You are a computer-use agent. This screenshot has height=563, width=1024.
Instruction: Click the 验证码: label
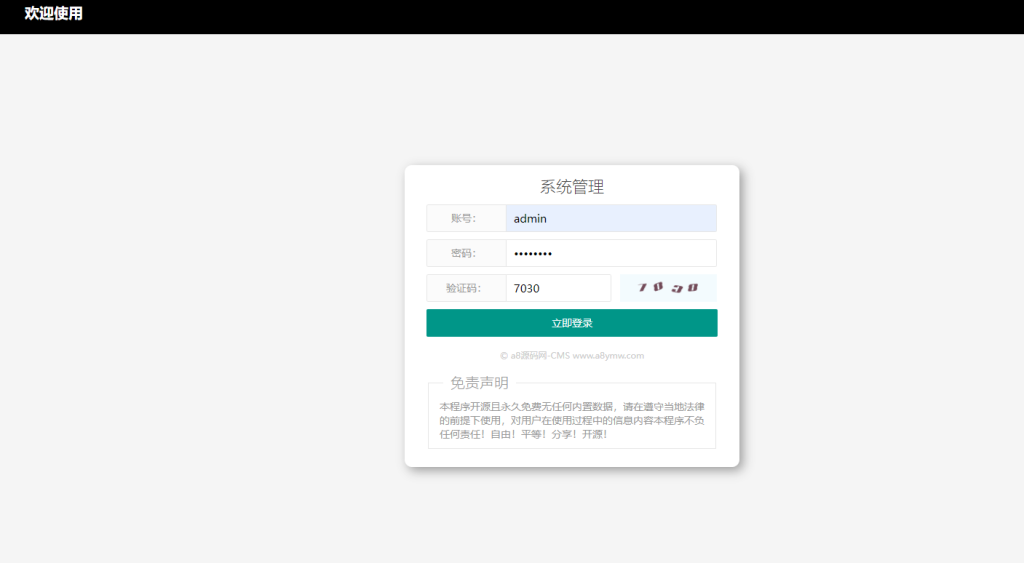(466, 288)
